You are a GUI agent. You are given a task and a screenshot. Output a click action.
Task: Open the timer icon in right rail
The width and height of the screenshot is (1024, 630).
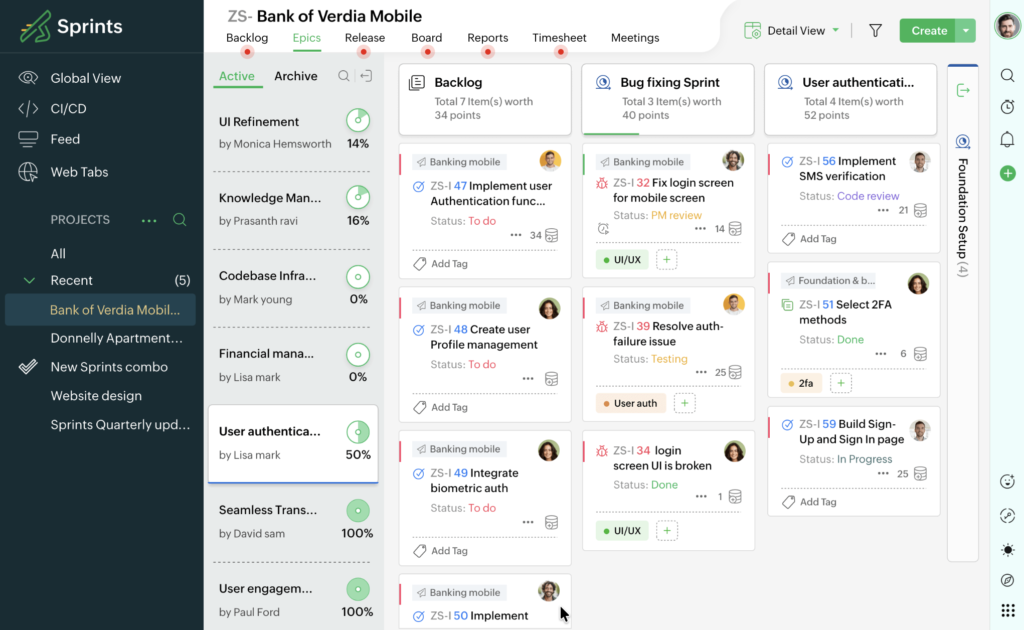tap(1008, 107)
